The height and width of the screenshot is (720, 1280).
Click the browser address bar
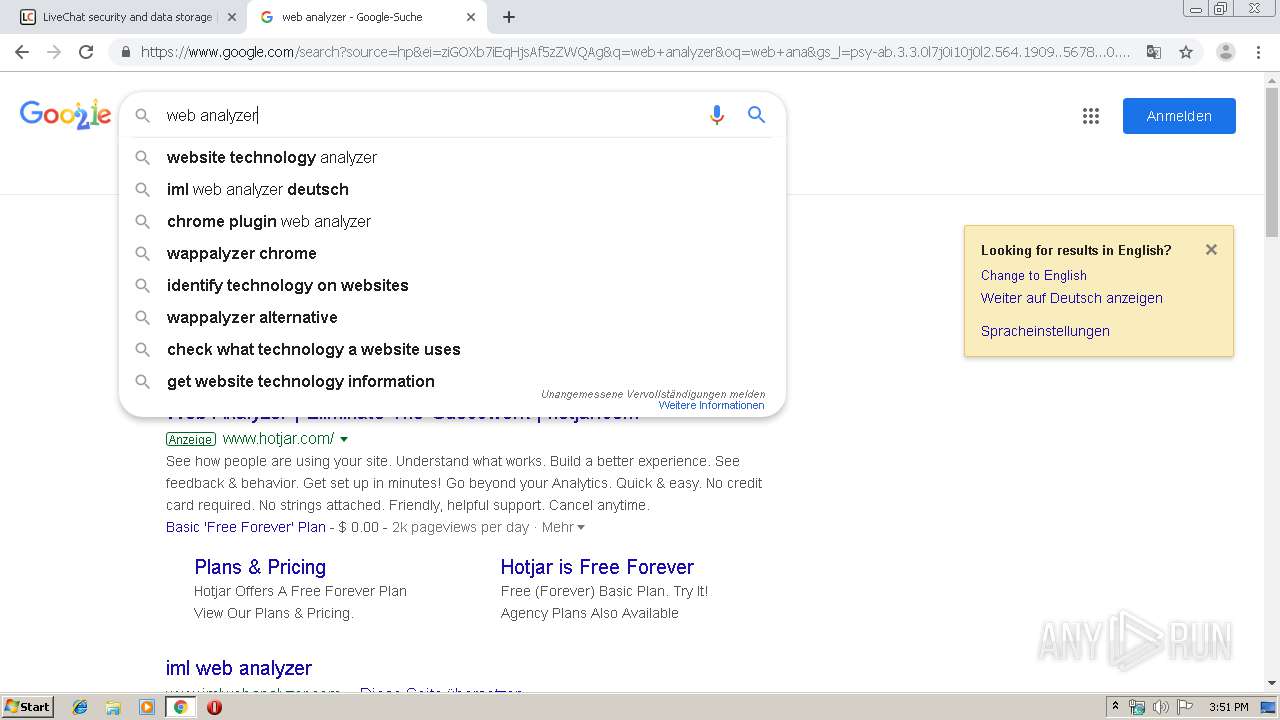[636, 52]
